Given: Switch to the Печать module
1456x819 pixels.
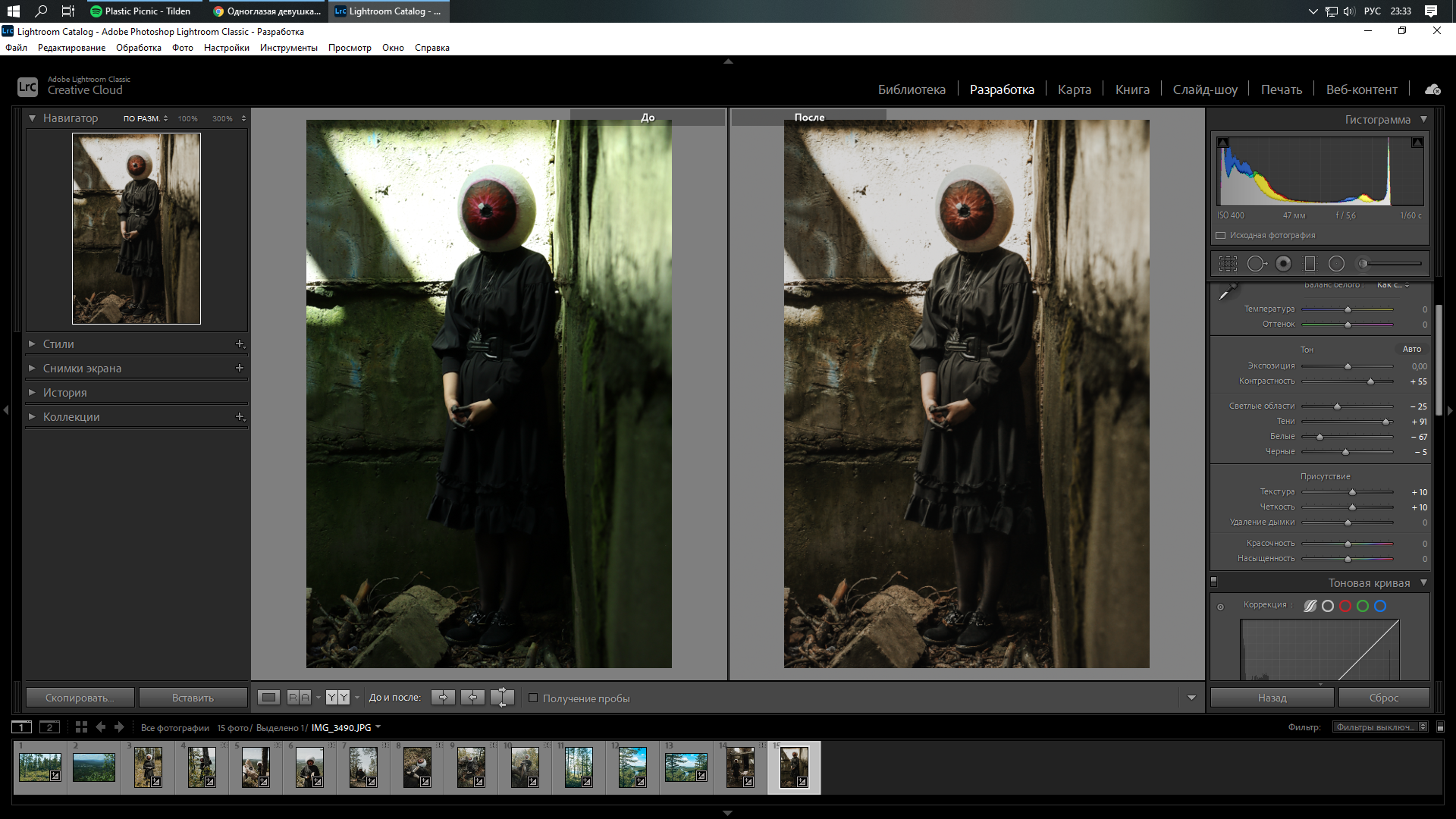Looking at the screenshot, I should 1282,89.
